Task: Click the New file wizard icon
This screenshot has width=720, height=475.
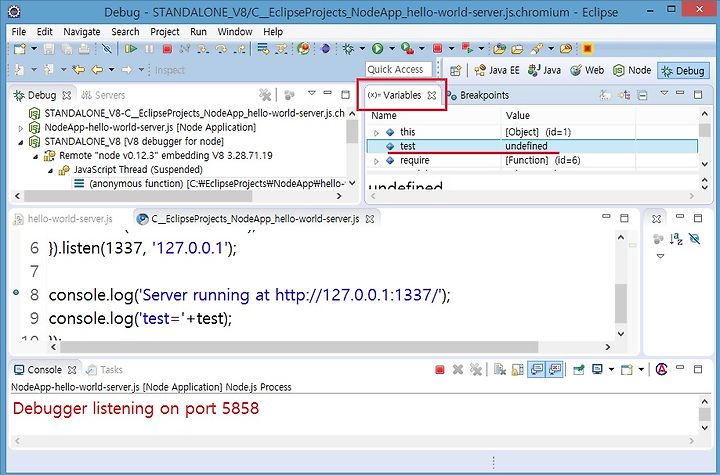Action: [20, 49]
